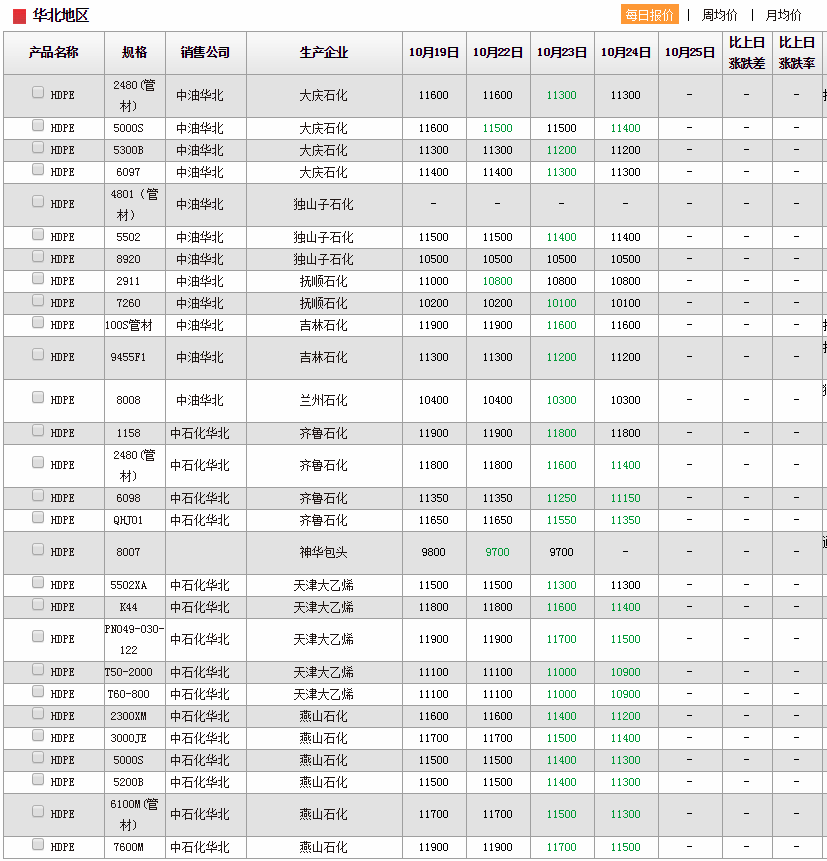Click the 10月25日 column header
The width and height of the screenshot is (827, 861).
(690, 53)
